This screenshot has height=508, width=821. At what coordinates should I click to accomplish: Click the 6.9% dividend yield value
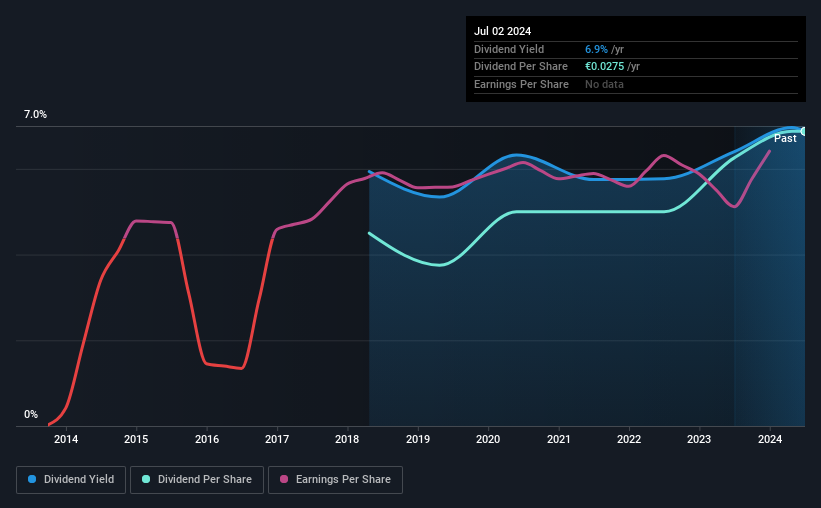596,49
